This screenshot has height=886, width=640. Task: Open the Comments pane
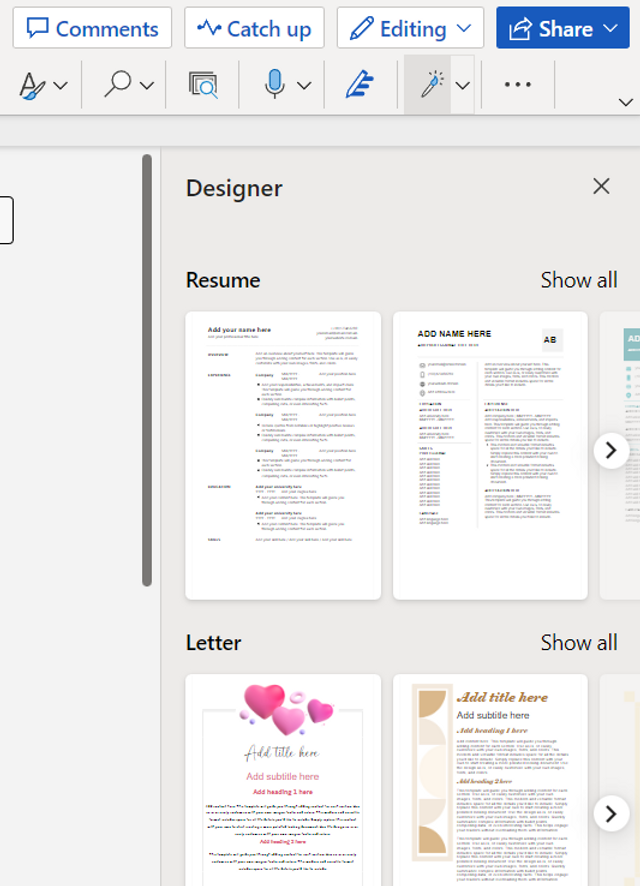click(92, 28)
